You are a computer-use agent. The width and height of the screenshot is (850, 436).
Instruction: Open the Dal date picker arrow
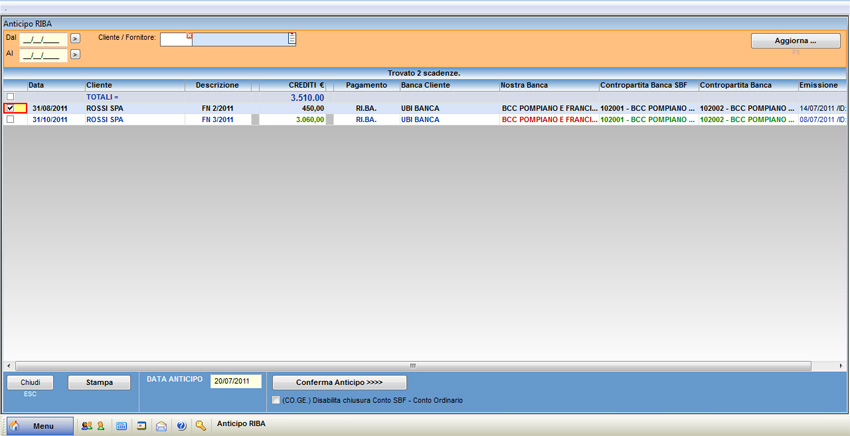pos(75,39)
